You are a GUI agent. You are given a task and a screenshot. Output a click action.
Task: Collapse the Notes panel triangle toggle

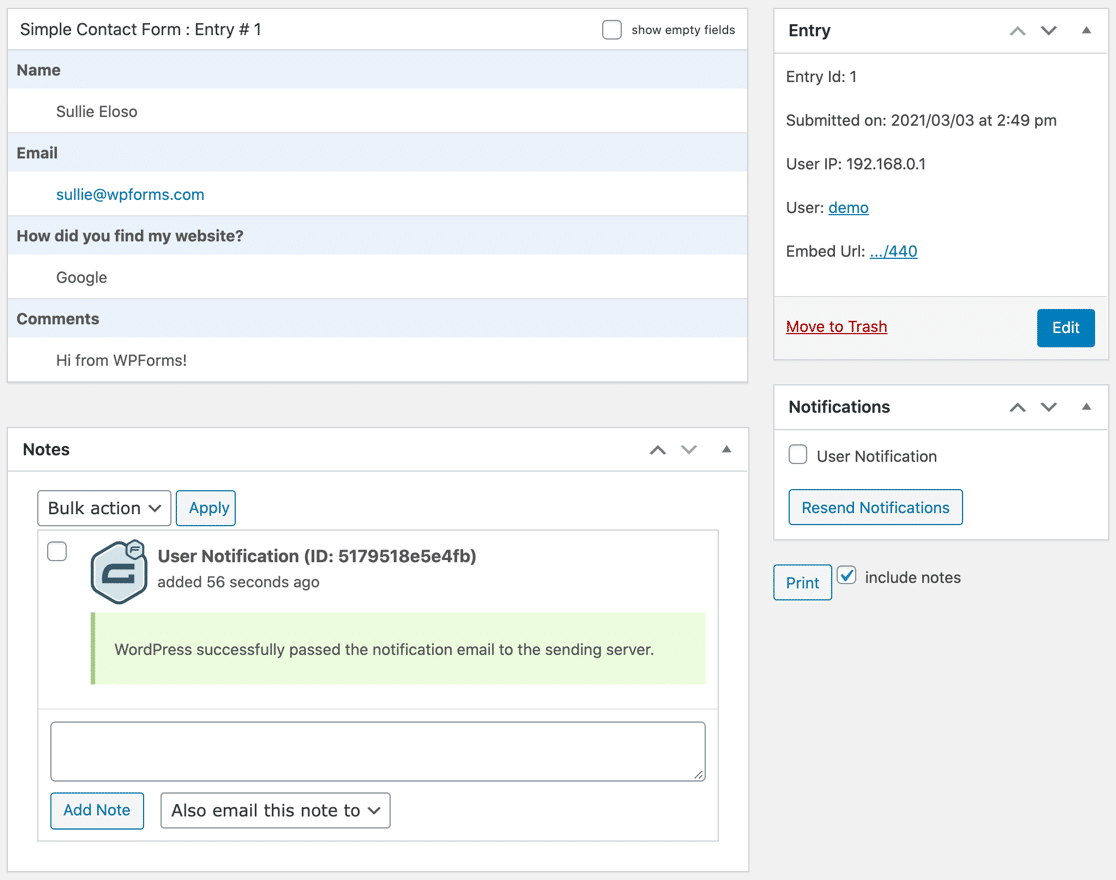point(727,449)
